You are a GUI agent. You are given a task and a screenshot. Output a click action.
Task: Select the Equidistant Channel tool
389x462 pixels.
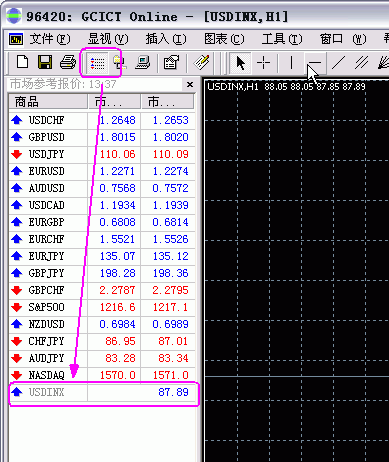(x=362, y=63)
